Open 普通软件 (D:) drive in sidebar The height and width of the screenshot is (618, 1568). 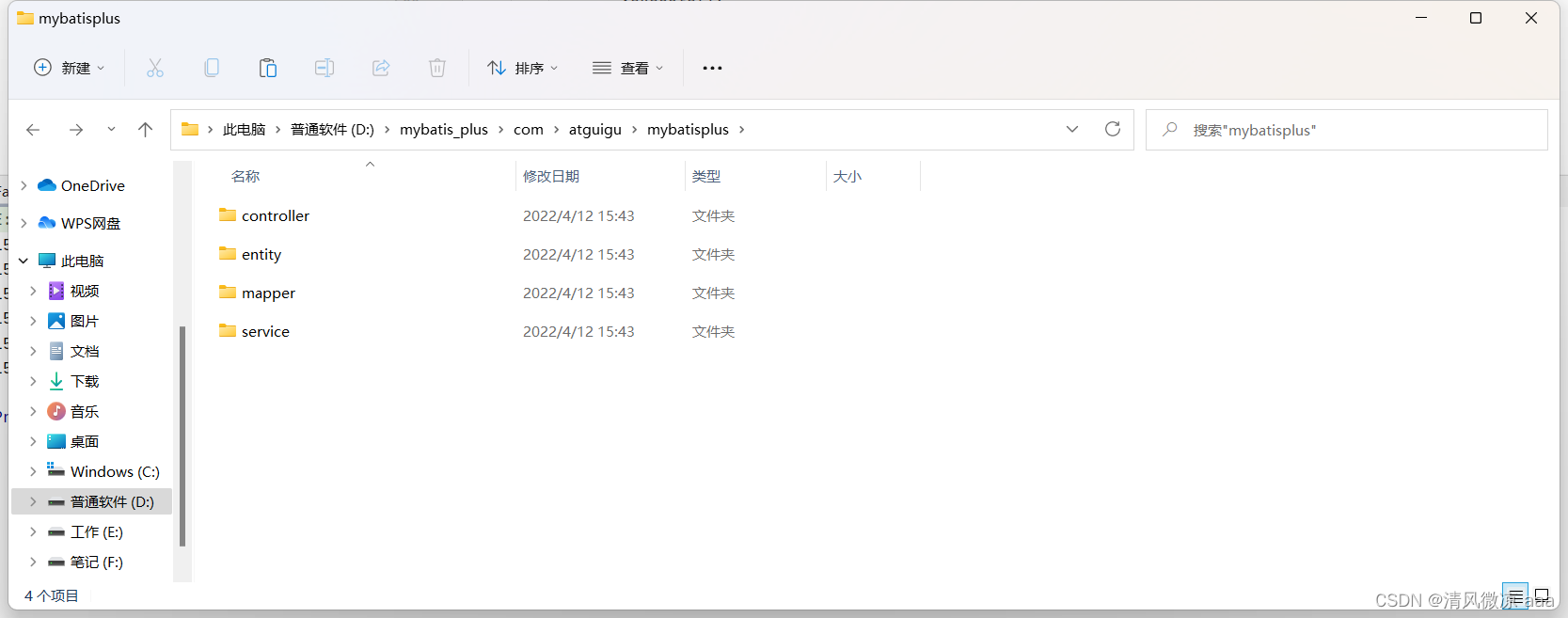[x=112, y=501]
